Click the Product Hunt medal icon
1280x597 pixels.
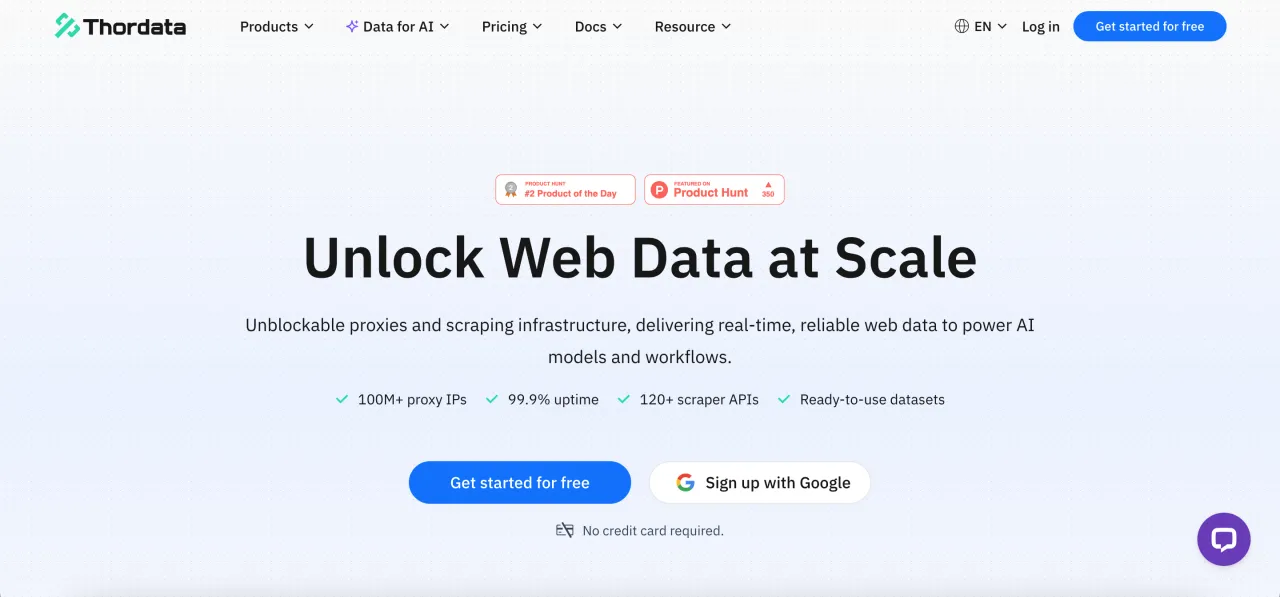pyautogui.click(x=511, y=189)
